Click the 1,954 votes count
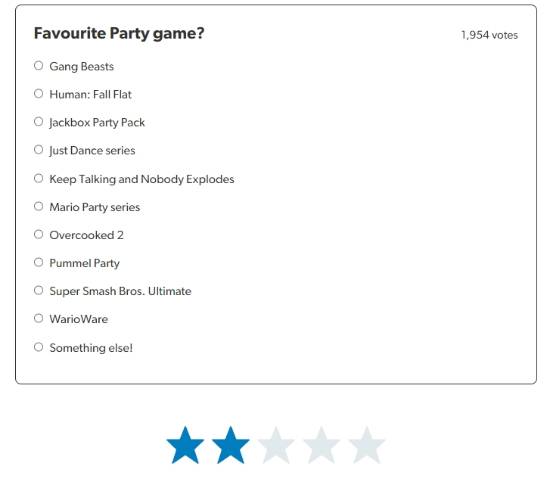The image size is (550, 485). pyautogui.click(x=489, y=35)
